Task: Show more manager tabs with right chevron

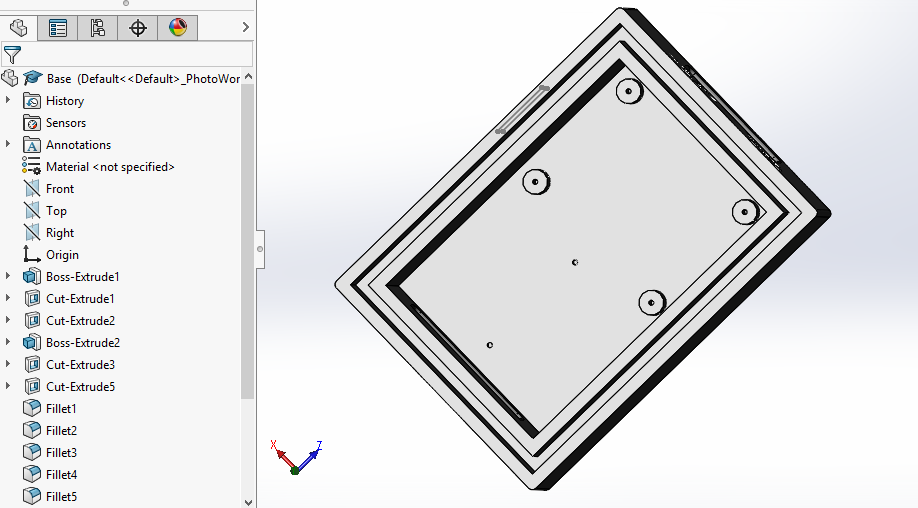Action: tap(246, 27)
